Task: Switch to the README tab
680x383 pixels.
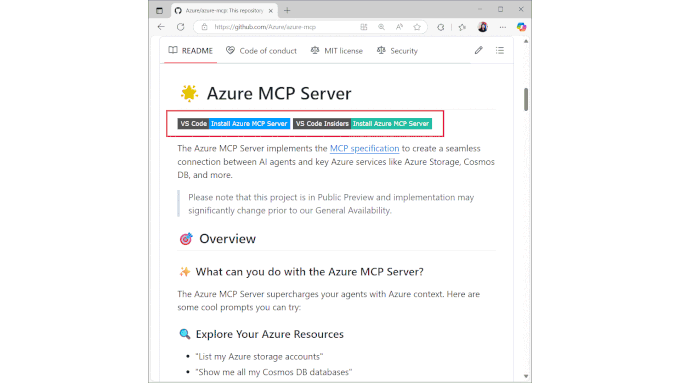Action: point(191,51)
